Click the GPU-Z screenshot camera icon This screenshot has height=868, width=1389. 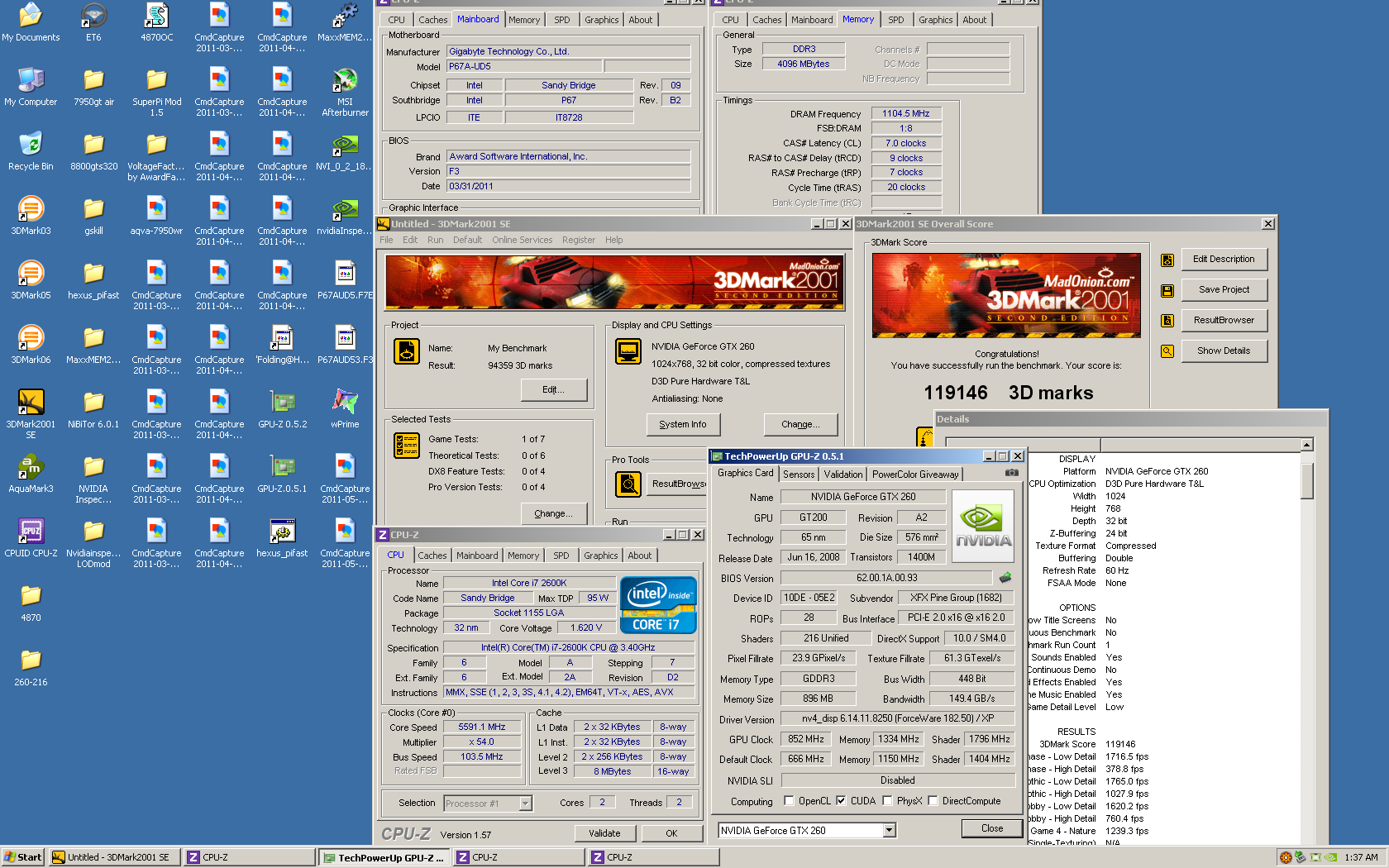pyautogui.click(x=1011, y=473)
